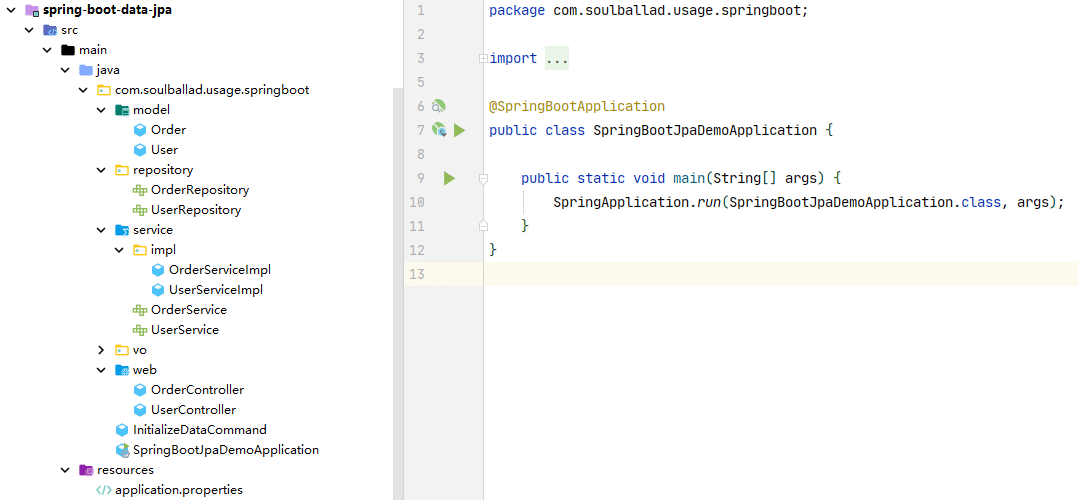Toggle the main method fold marker on line 9
1078x500 pixels.
[x=483, y=178]
